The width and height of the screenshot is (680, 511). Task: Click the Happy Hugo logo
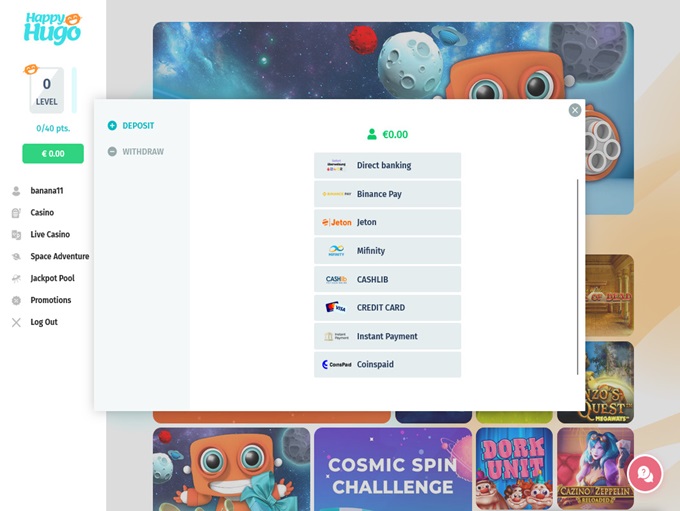tap(52, 27)
